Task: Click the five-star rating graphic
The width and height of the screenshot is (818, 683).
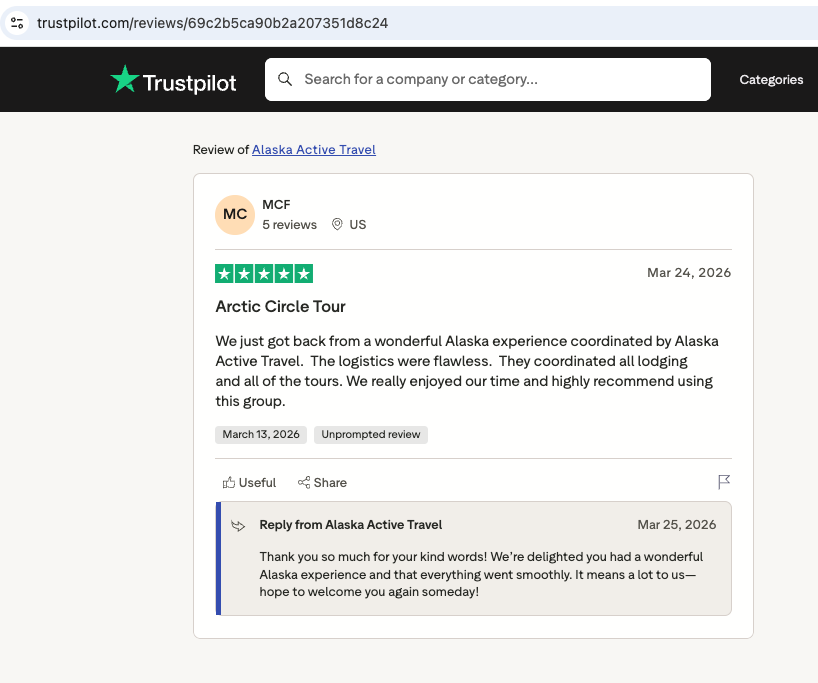Action: point(264,273)
